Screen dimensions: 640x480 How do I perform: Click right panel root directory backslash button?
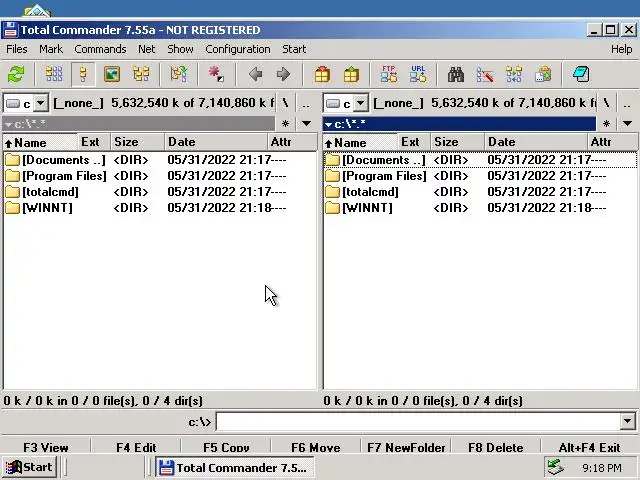tap(606, 103)
